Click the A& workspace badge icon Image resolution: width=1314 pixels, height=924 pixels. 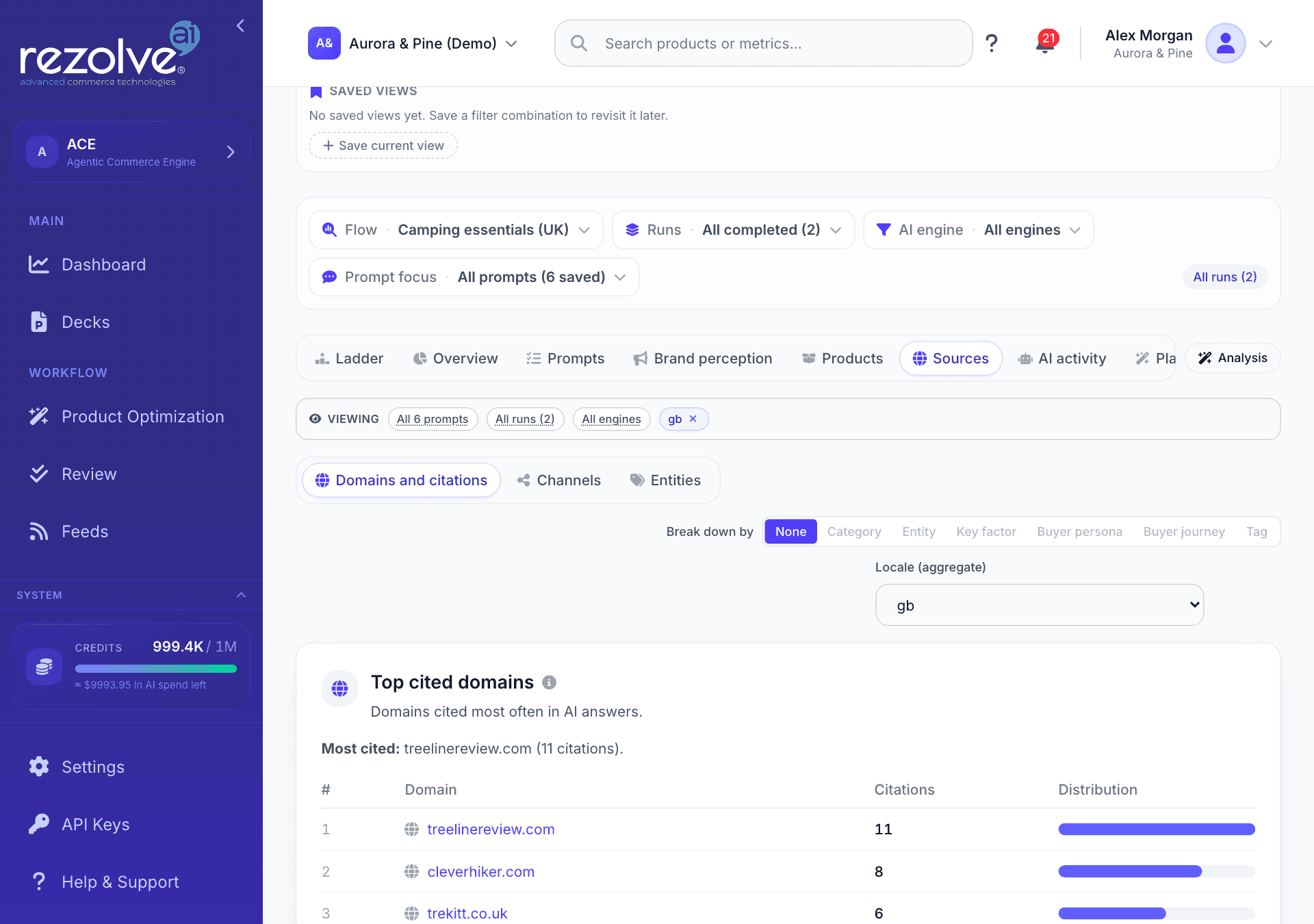click(x=324, y=43)
